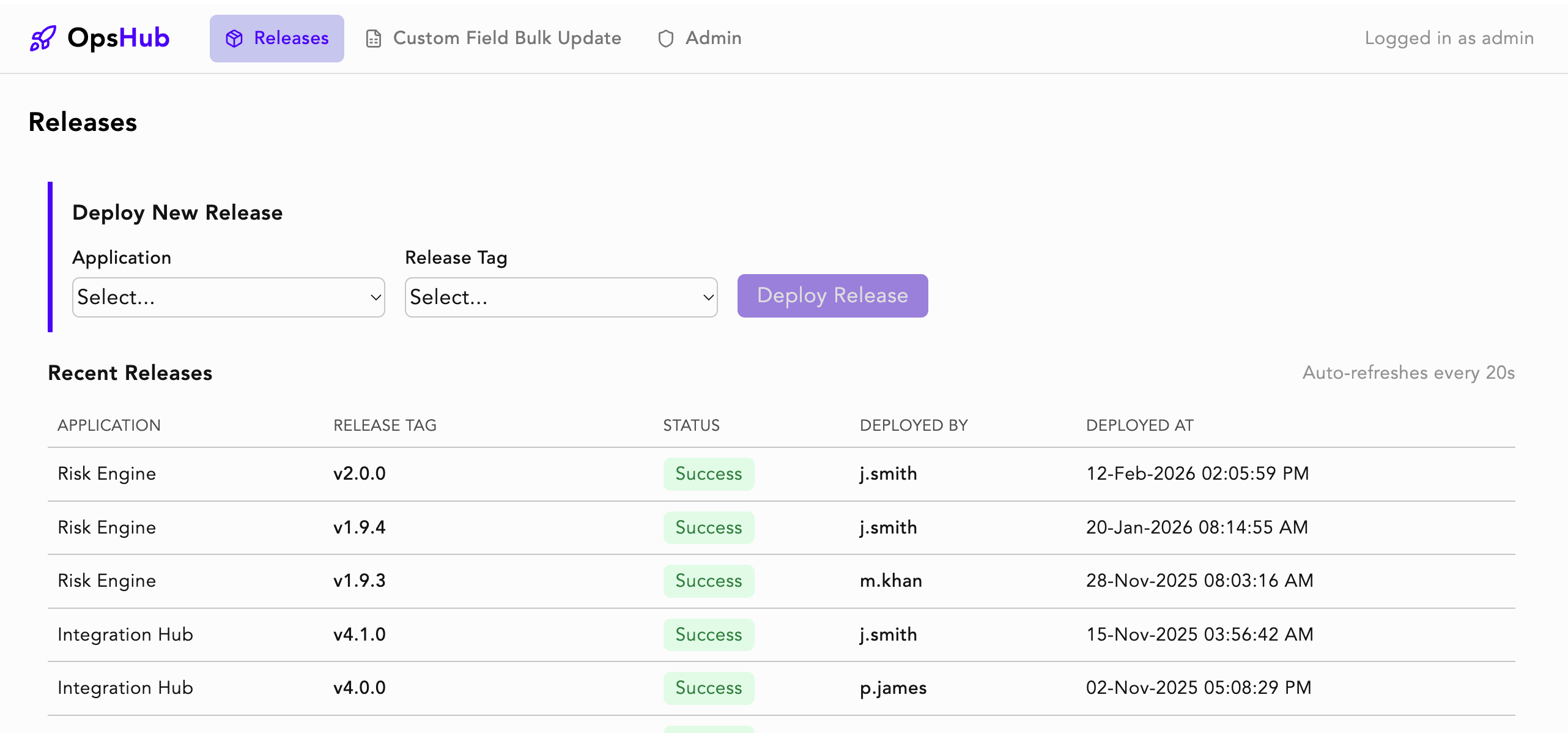
Task: Click the Recent Releases heading
Action: coord(130,373)
